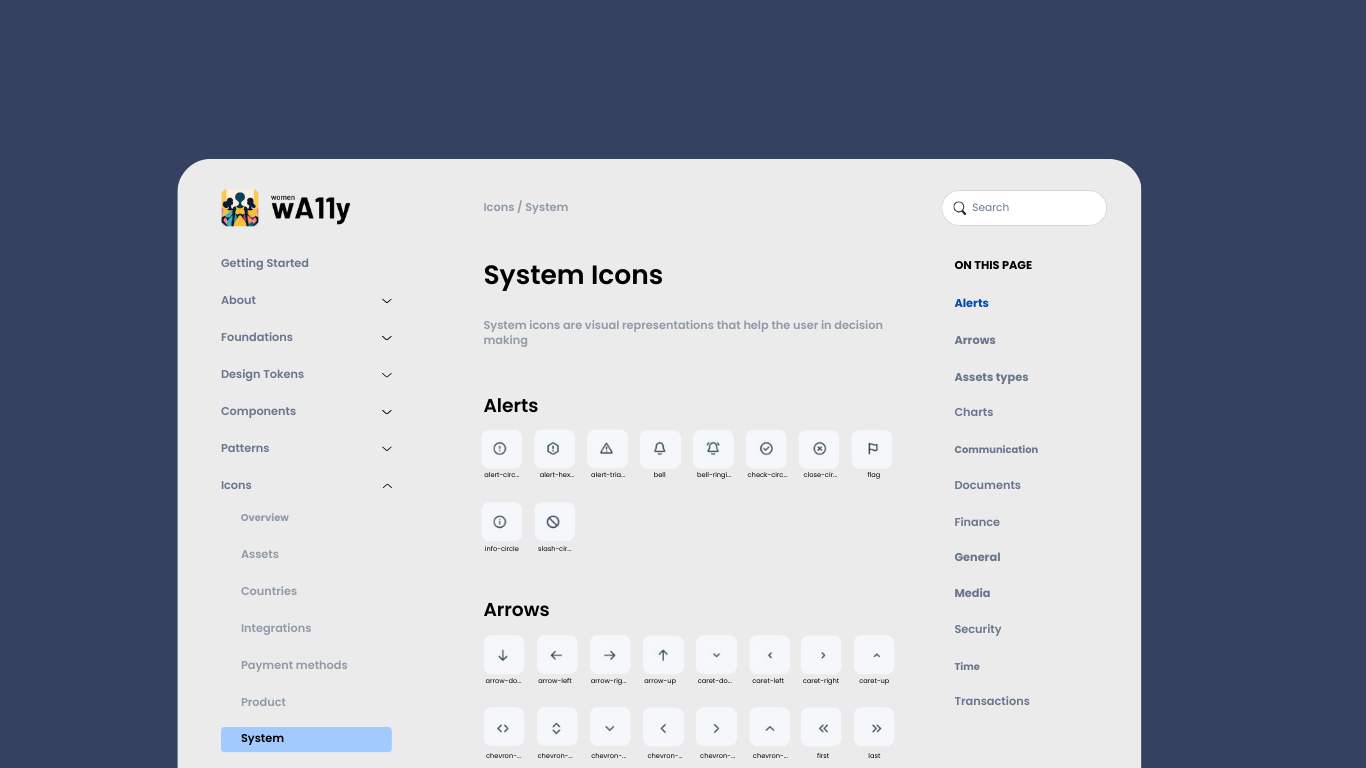
Task: Click the flag icon tile
Action: pyautogui.click(x=872, y=449)
